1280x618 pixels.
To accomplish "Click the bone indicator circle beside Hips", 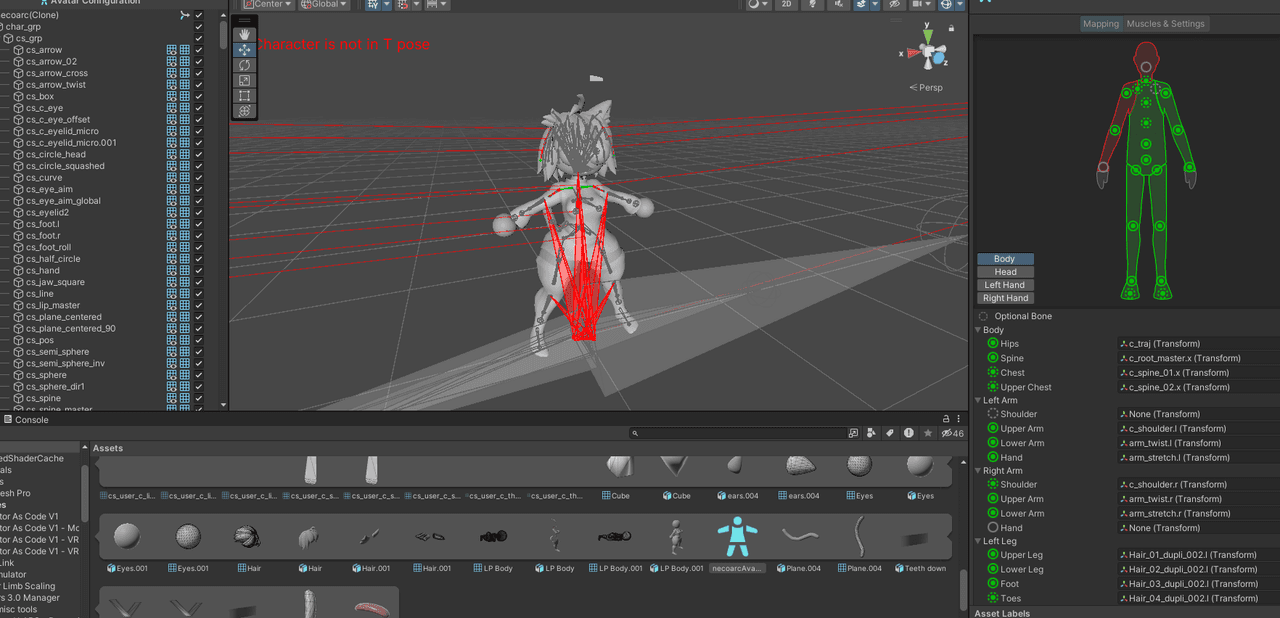I will [x=993, y=343].
